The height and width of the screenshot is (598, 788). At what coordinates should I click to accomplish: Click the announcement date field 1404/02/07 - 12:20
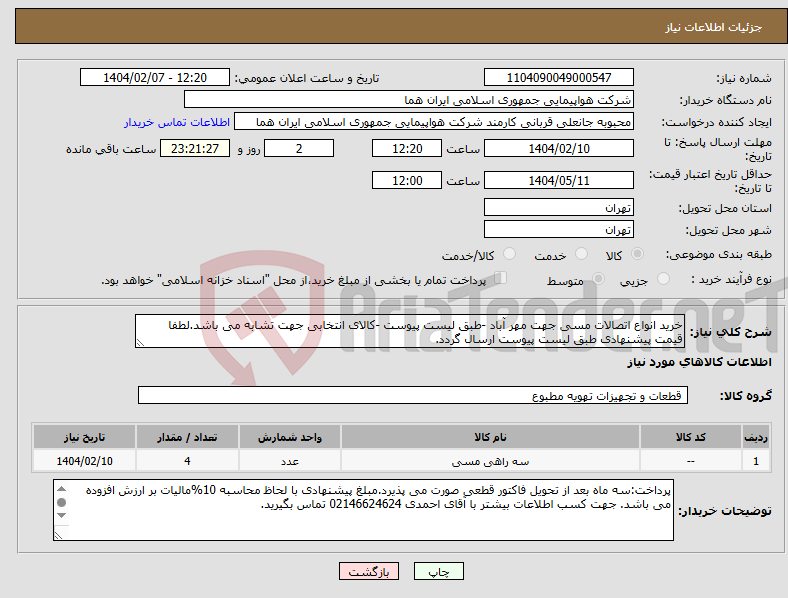155,77
